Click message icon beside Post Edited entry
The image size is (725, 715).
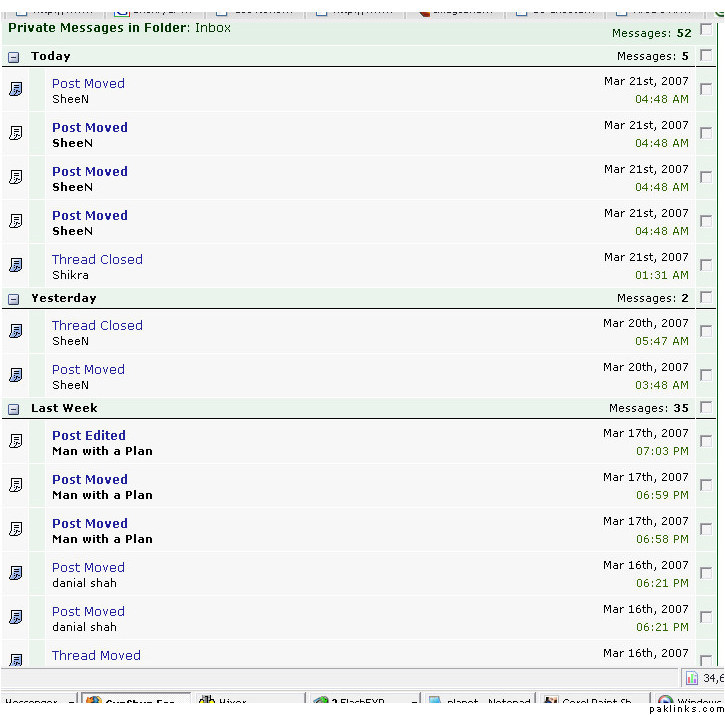pyautogui.click(x=16, y=441)
